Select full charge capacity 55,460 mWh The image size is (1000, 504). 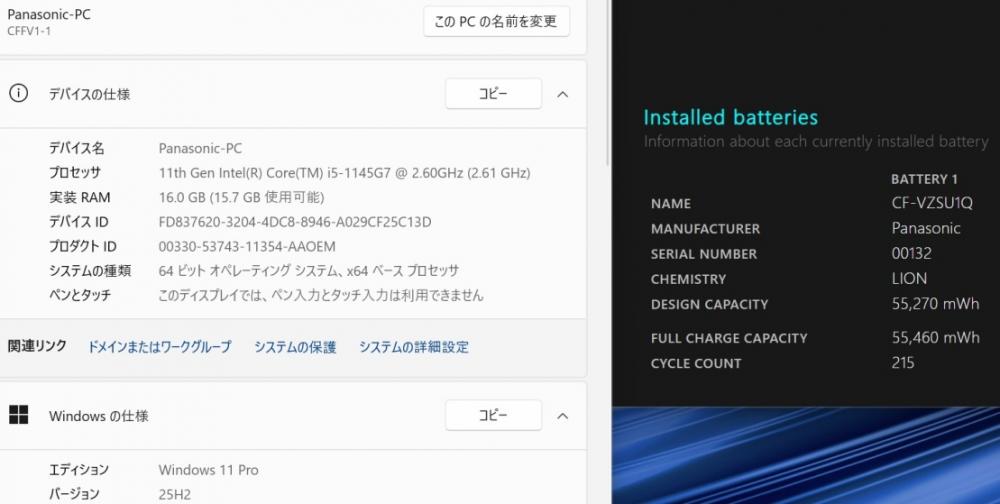coord(935,337)
